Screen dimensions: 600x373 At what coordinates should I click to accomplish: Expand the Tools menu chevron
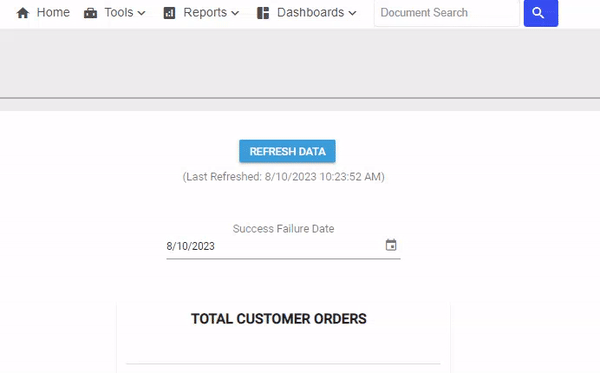point(141,13)
